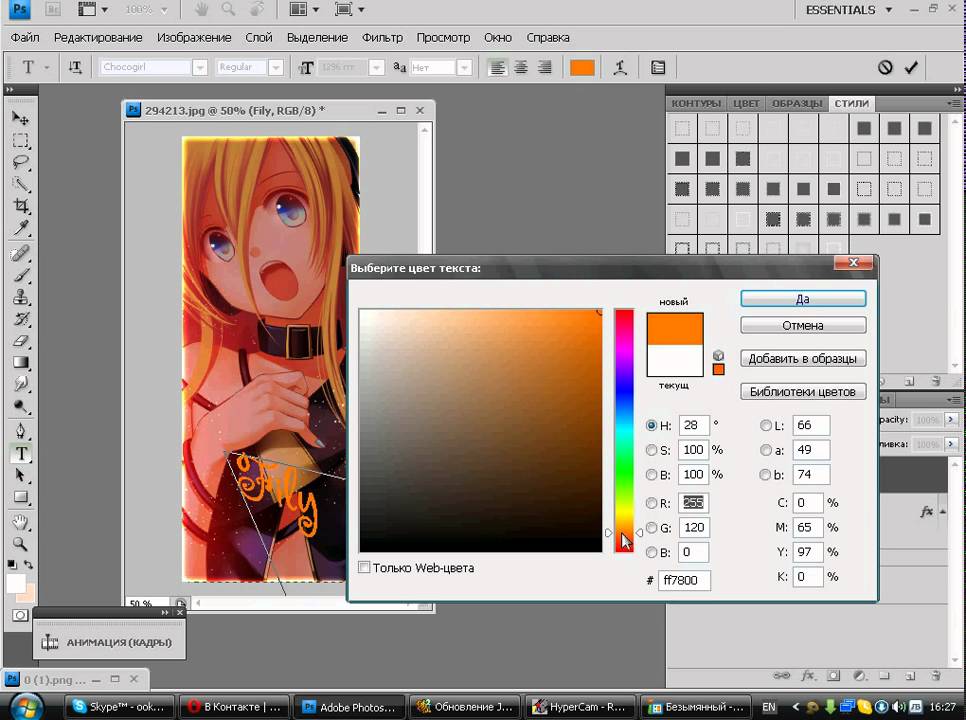Align text left
966x720 pixels.
(x=497, y=67)
